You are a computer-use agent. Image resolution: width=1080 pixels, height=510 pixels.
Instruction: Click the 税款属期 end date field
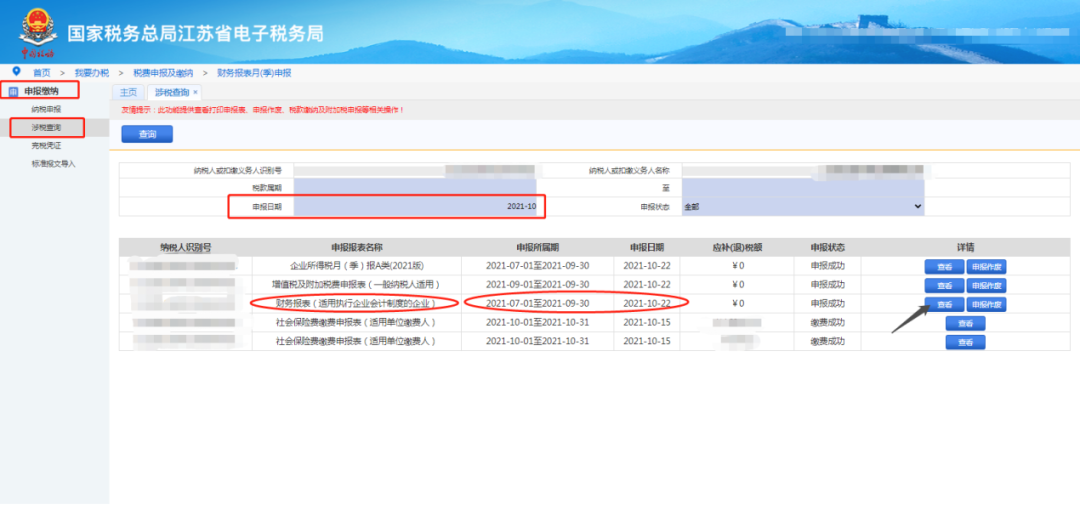tap(802, 188)
